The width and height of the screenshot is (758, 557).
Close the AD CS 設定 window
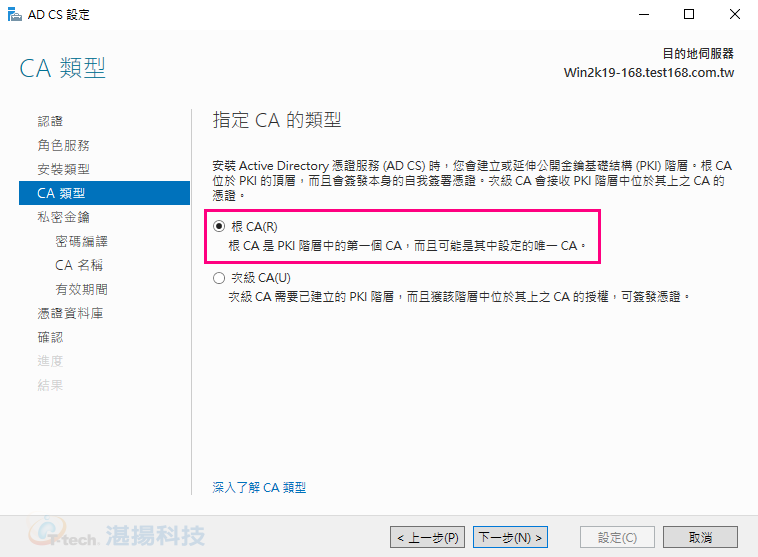point(735,15)
